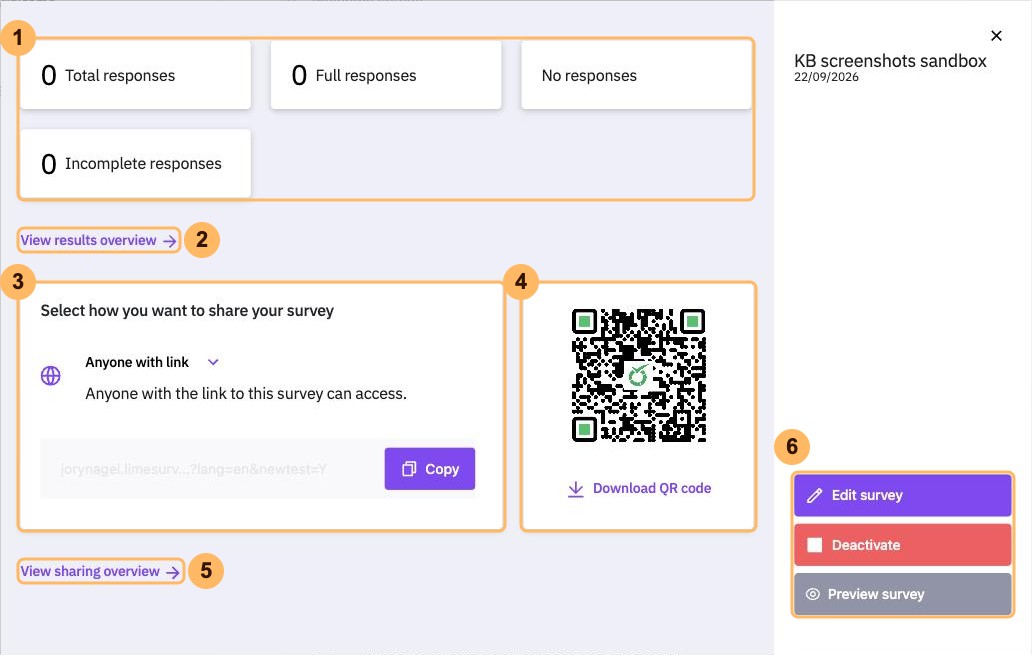Expand the Anyone with link dropdown chevron
Image resolution: width=1032 pixels, height=655 pixels.
point(213,362)
